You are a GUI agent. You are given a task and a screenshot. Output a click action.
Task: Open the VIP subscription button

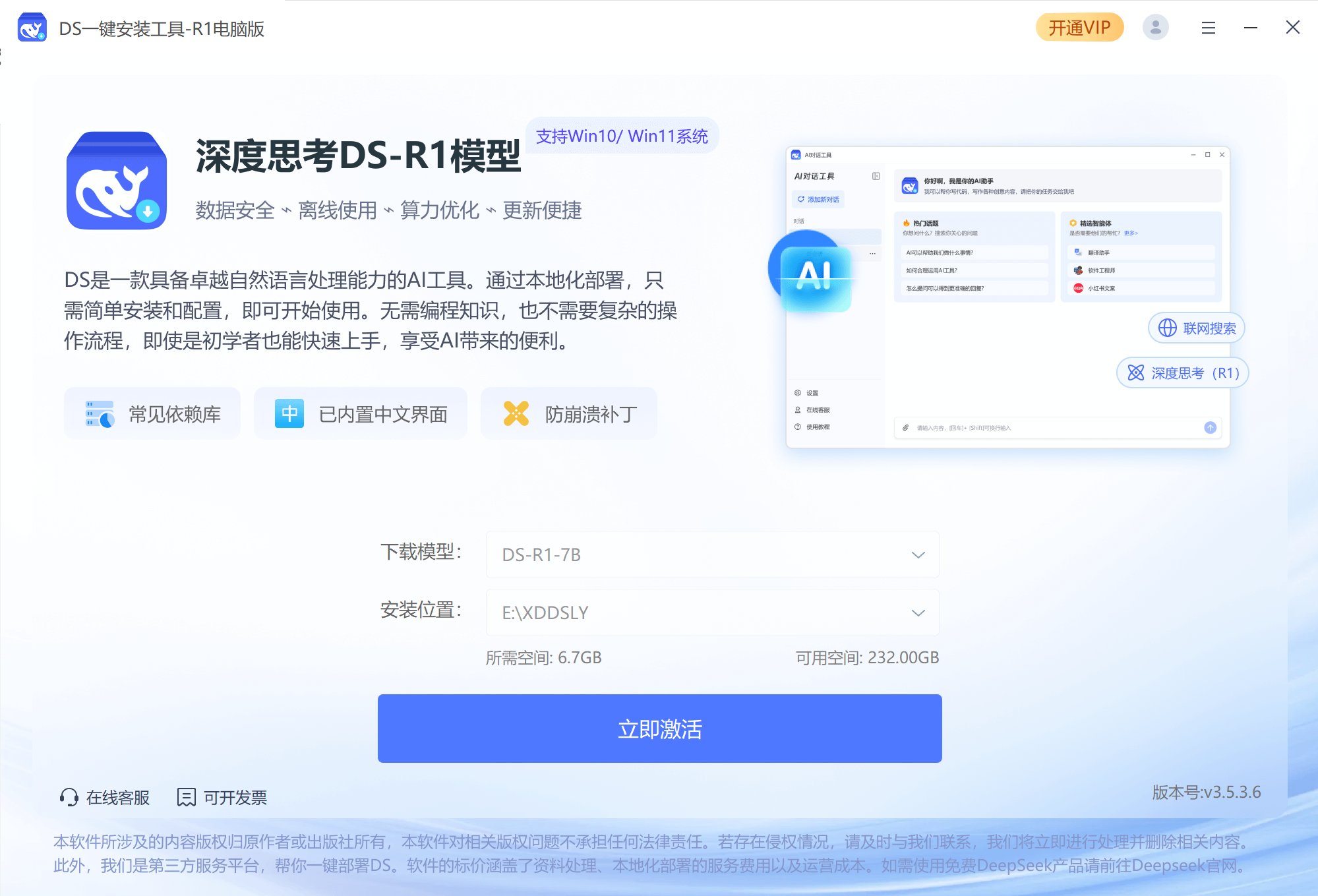click(1079, 28)
